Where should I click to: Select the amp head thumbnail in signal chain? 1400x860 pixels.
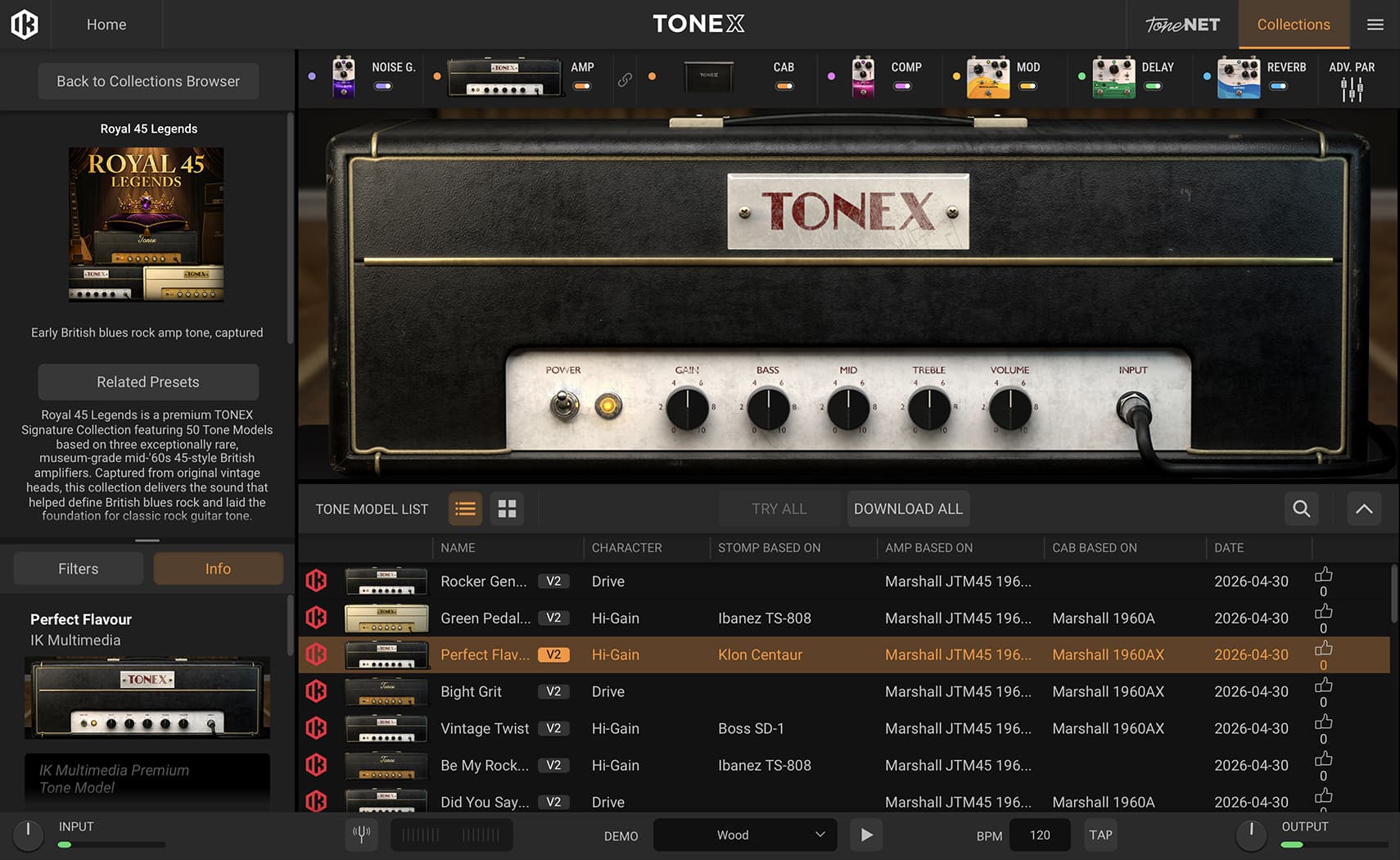[x=504, y=77]
